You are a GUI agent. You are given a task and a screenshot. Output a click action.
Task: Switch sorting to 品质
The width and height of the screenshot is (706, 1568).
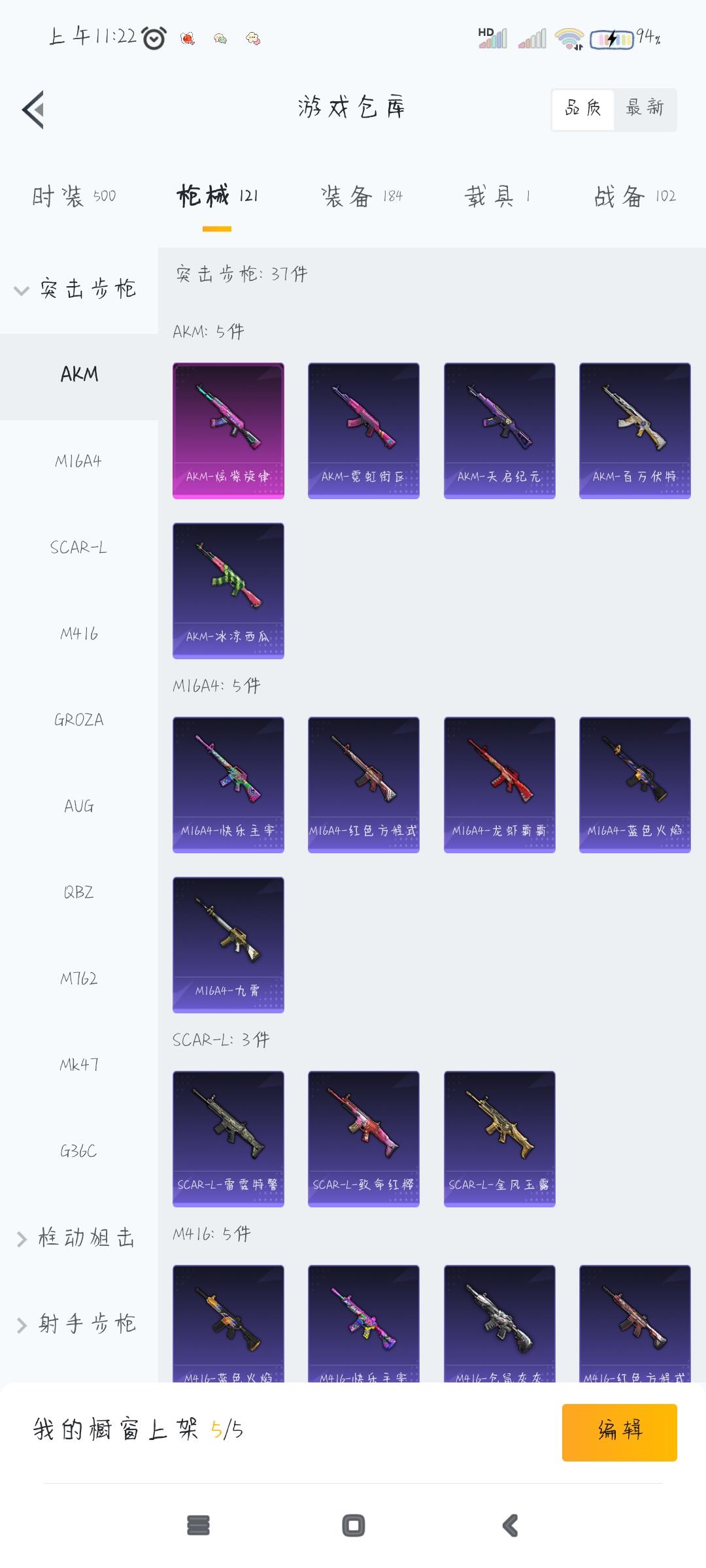point(582,109)
